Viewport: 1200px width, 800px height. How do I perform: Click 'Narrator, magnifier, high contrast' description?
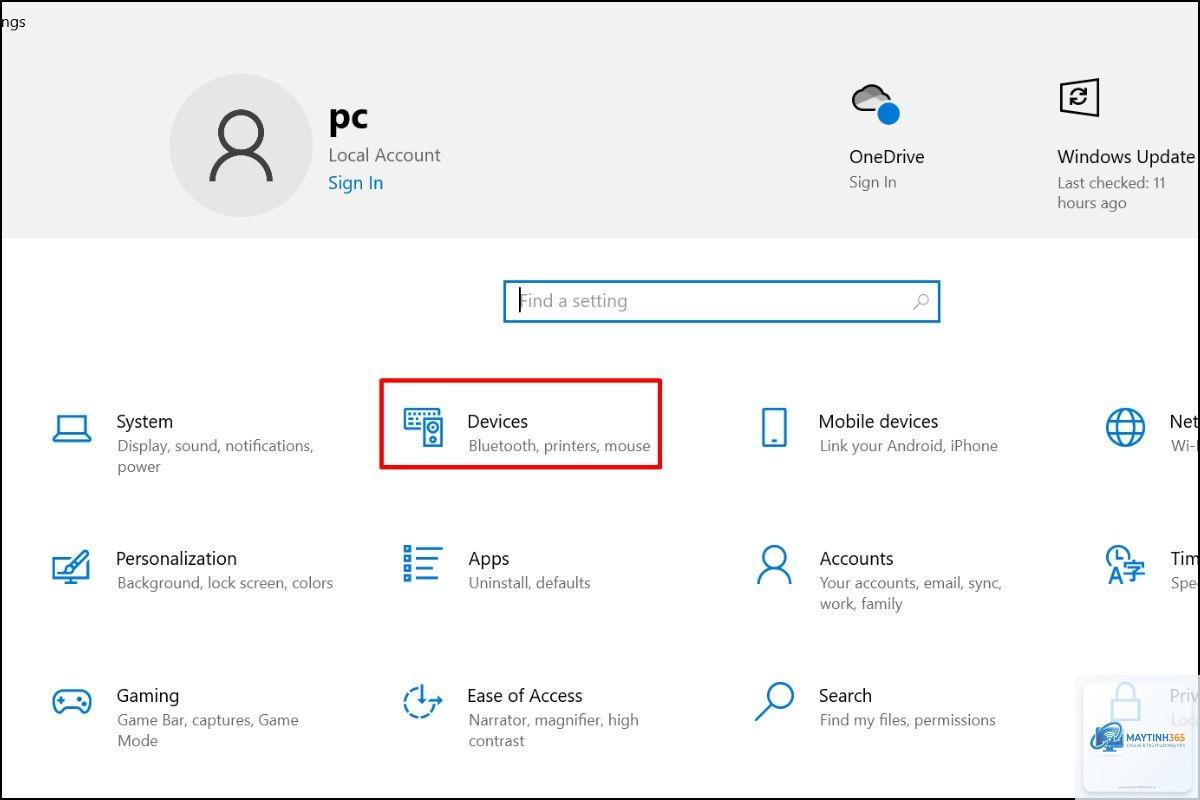click(553, 730)
